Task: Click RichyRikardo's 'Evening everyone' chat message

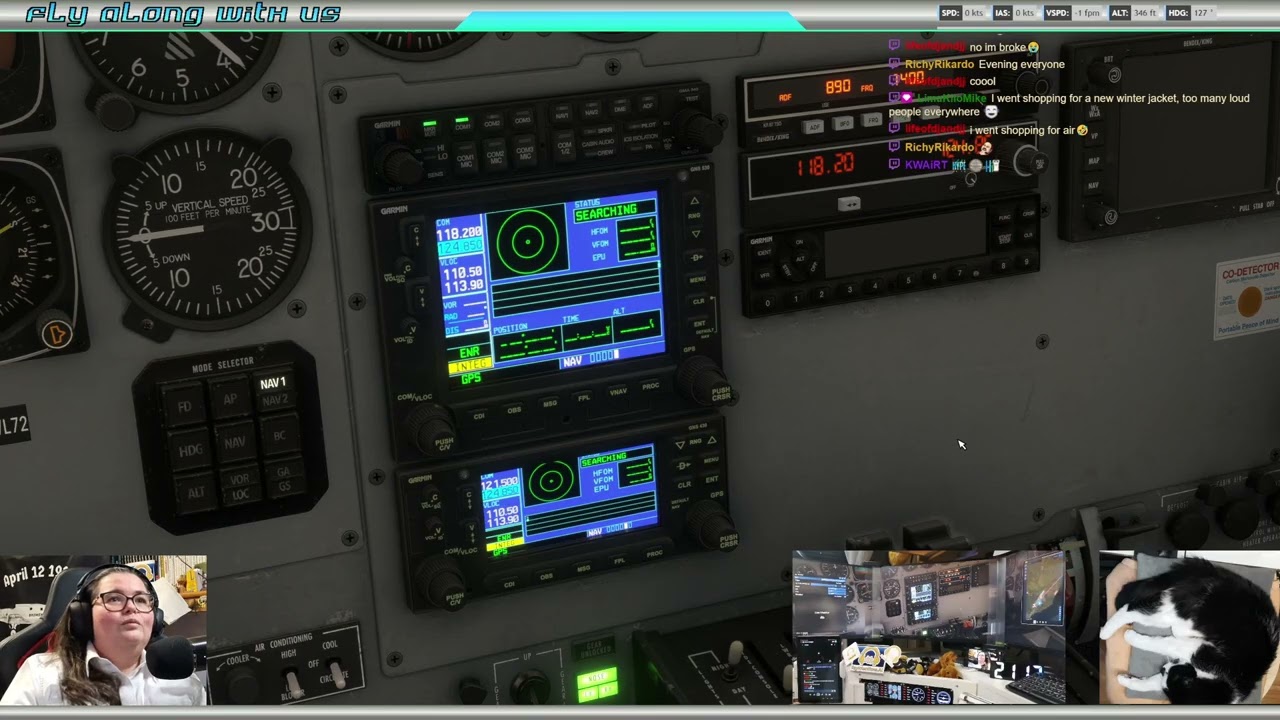Action: point(1022,64)
